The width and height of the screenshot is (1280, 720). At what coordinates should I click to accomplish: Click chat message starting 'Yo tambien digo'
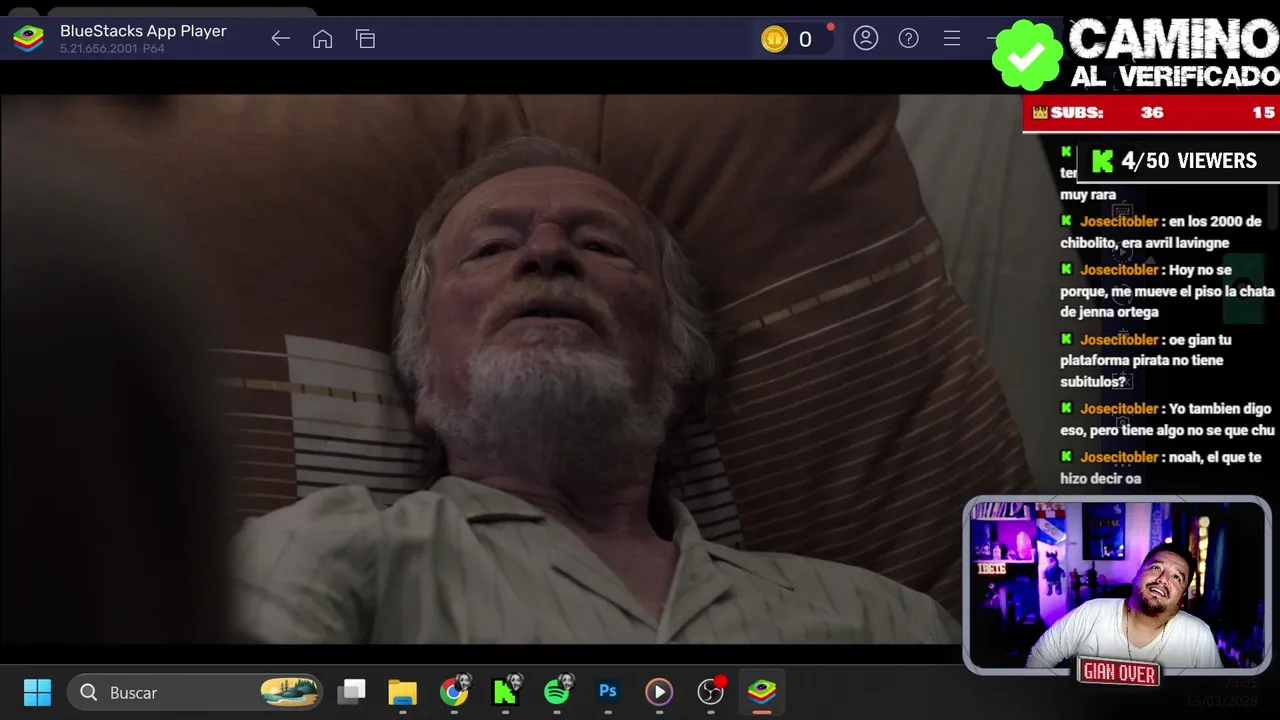pyautogui.click(x=1167, y=419)
